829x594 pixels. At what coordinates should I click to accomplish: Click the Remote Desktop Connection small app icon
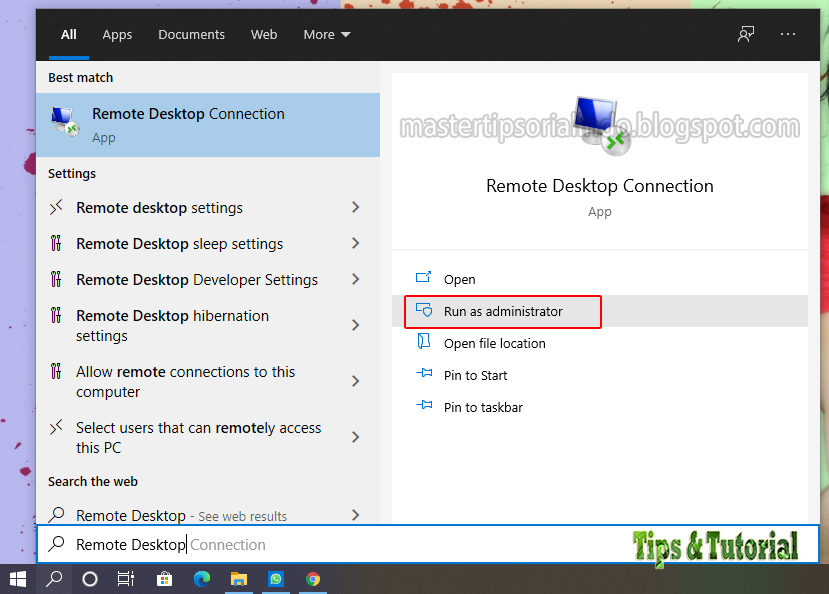65,122
